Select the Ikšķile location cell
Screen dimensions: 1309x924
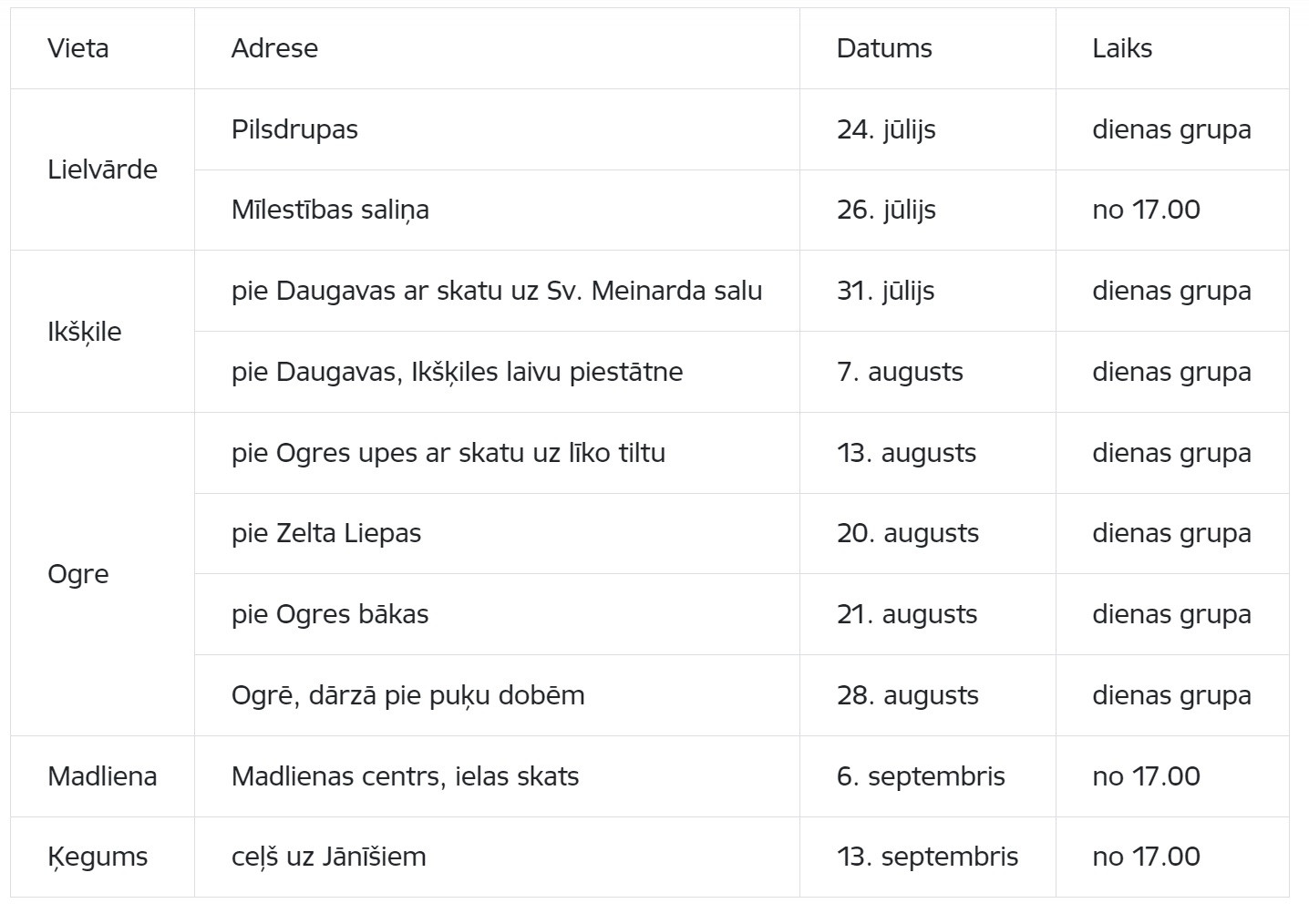(102, 332)
